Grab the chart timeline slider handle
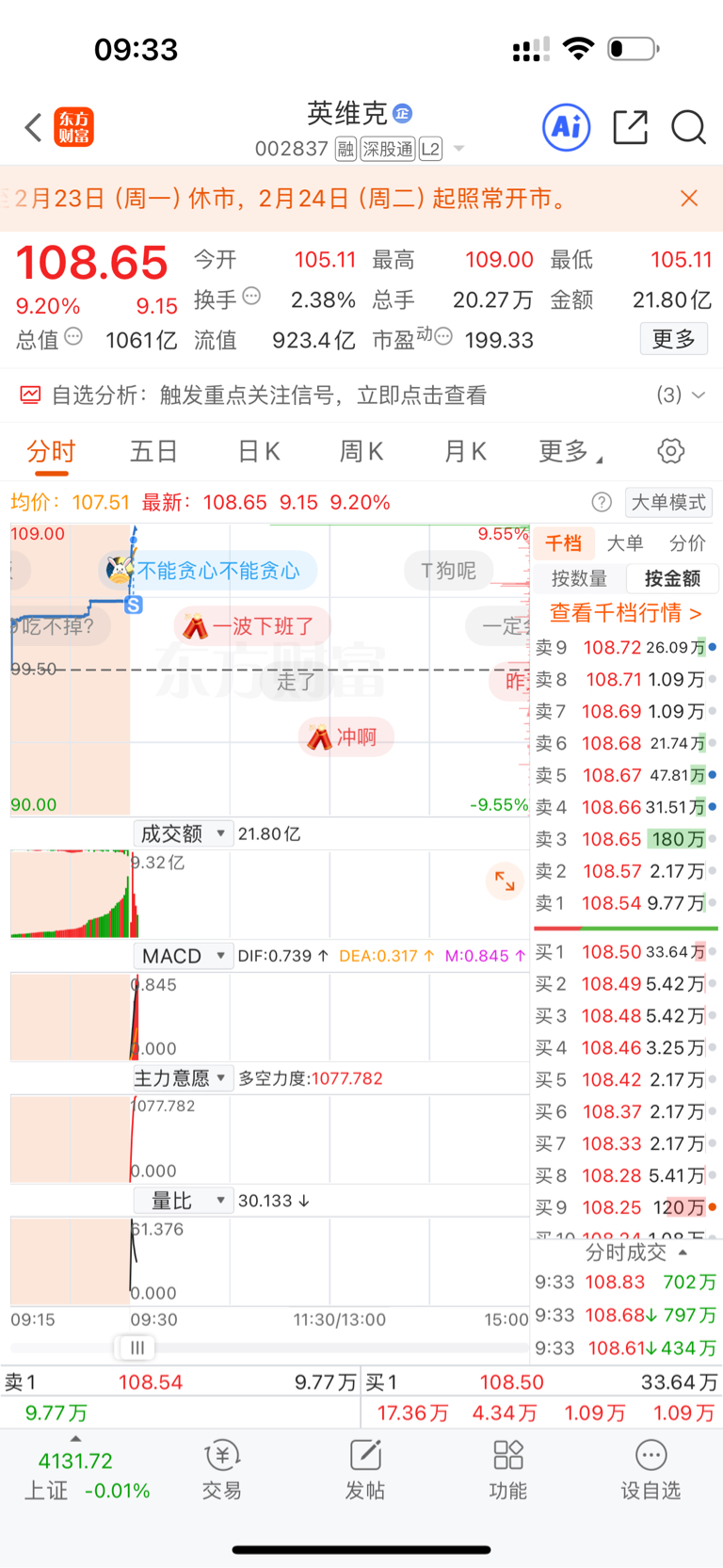Screen dimensions: 723x1568 137,1348
